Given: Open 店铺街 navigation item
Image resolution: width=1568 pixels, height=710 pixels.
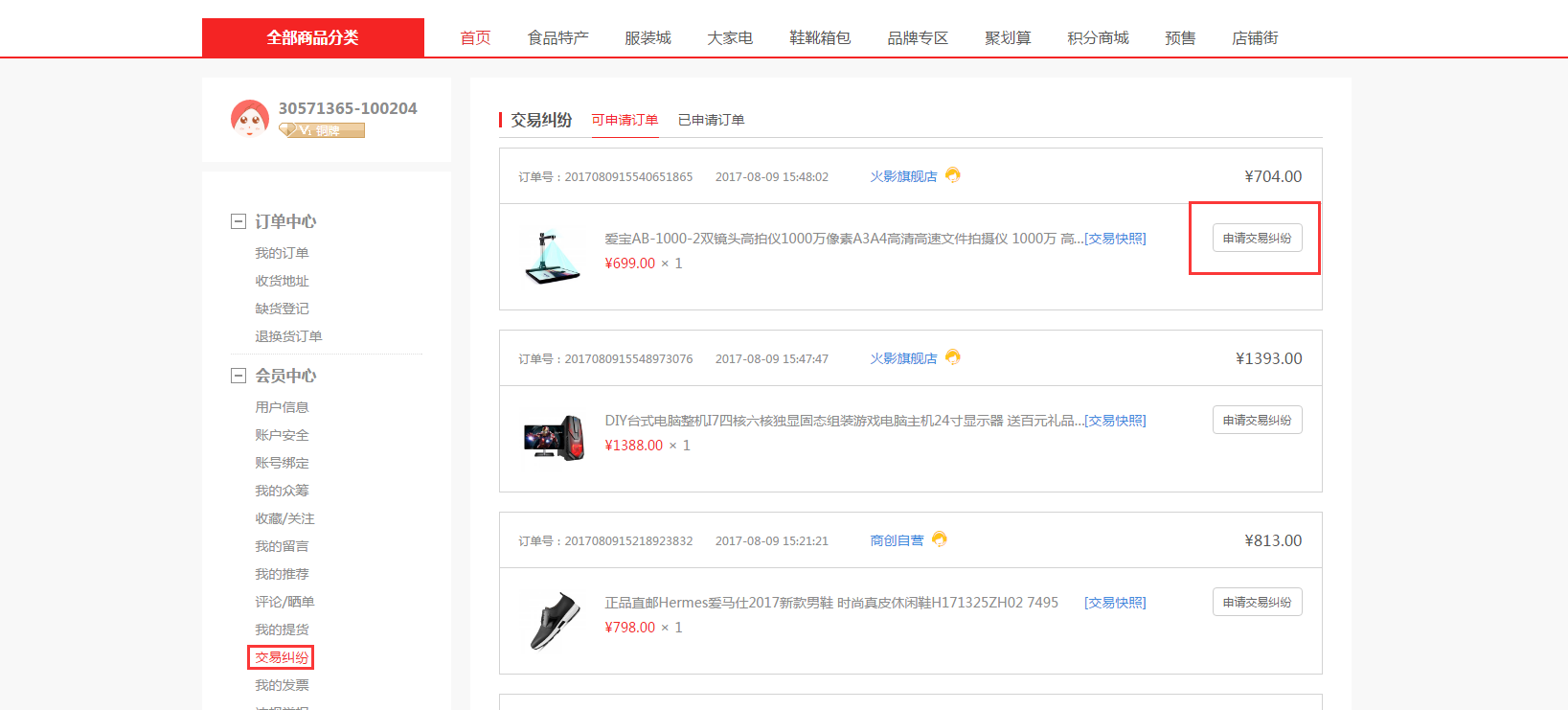Looking at the screenshot, I should pos(1255,38).
